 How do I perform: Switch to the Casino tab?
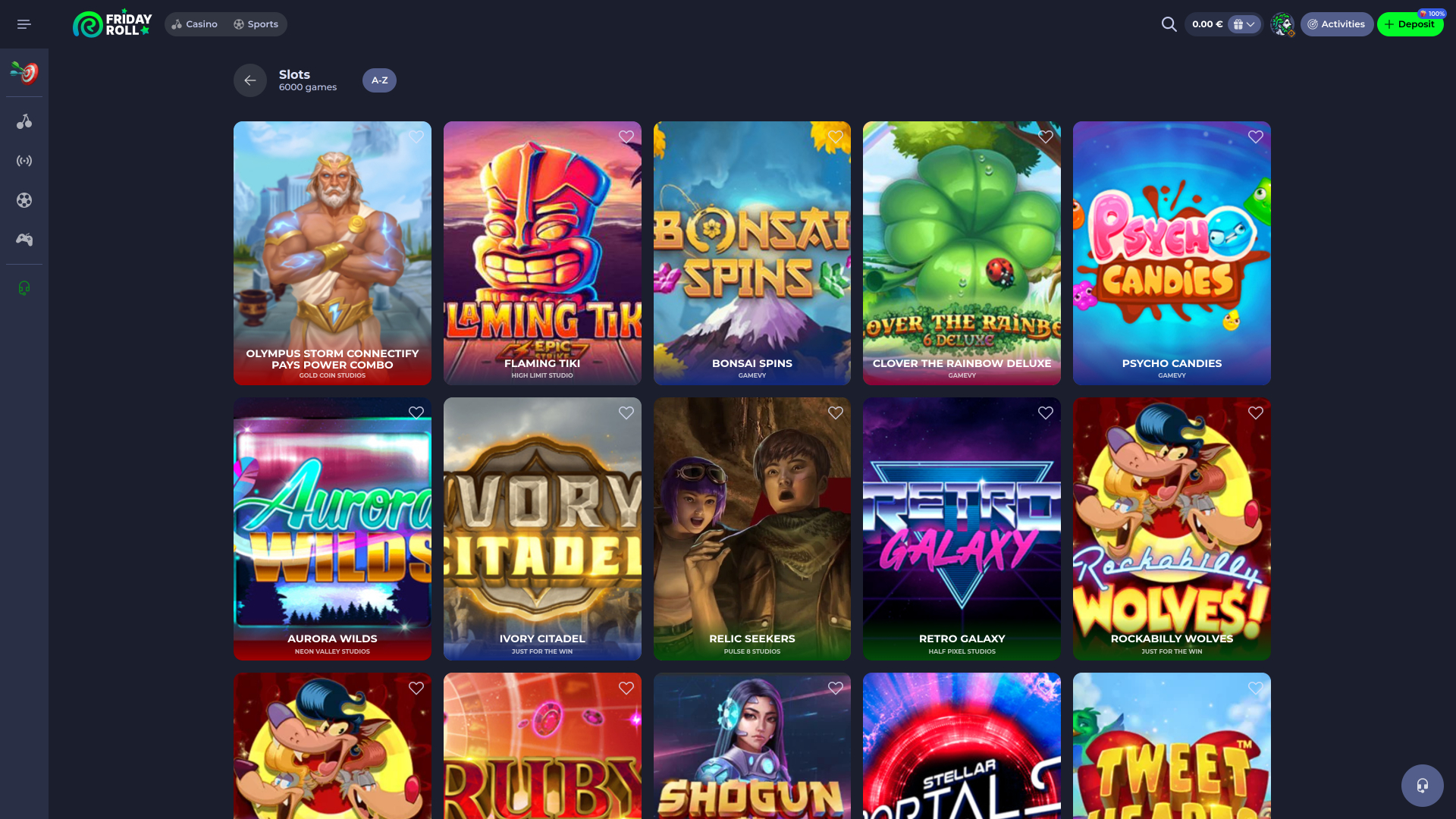195,24
